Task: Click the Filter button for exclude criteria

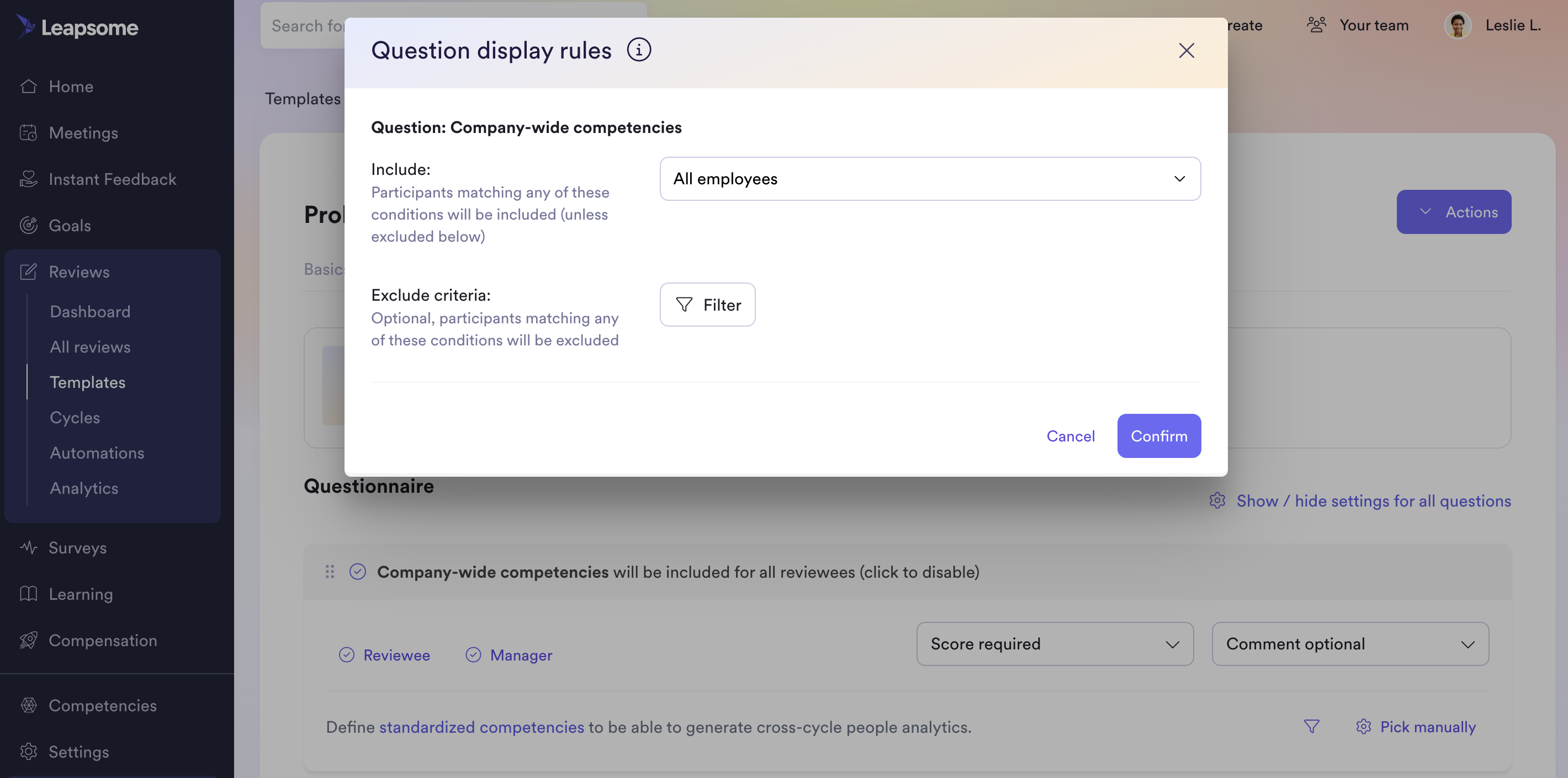Action: point(707,305)
